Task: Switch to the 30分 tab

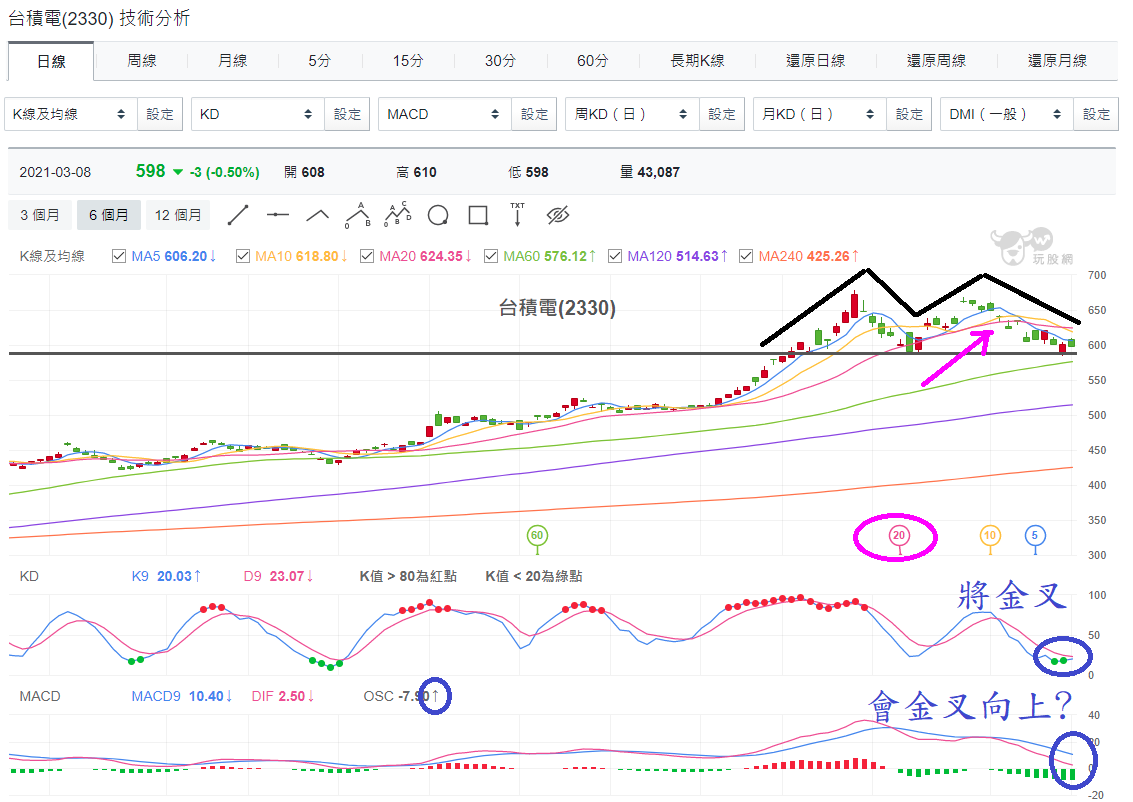Action: click(x=500, y=61)
